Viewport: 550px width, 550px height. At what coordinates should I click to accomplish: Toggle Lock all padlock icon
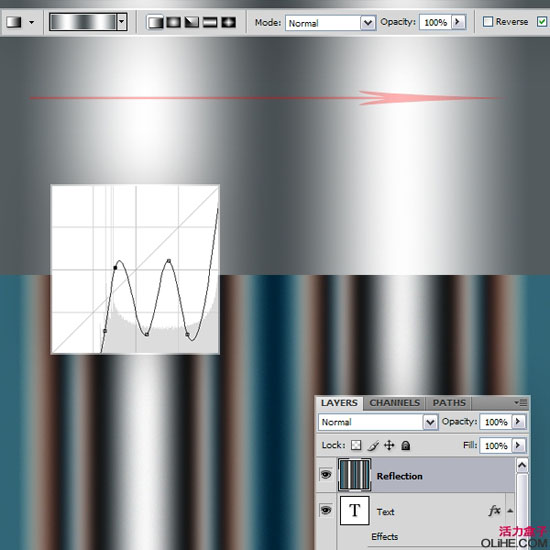(x=406, y=445)
